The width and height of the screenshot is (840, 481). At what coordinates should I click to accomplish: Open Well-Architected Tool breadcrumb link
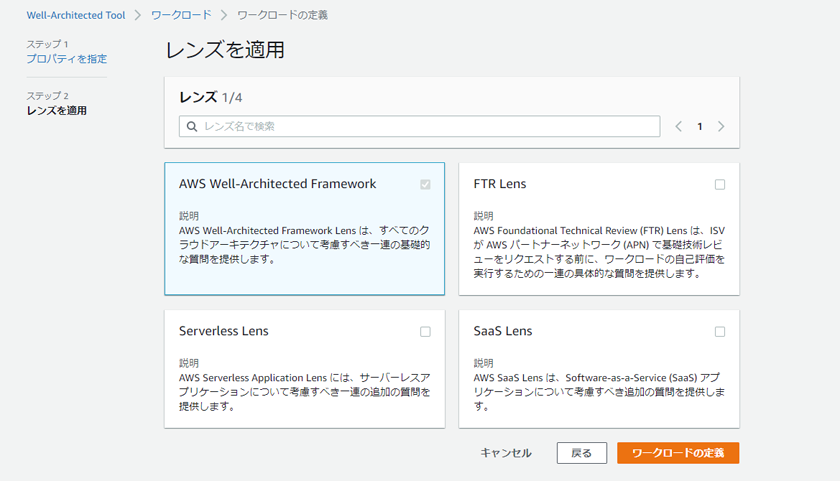76,15
